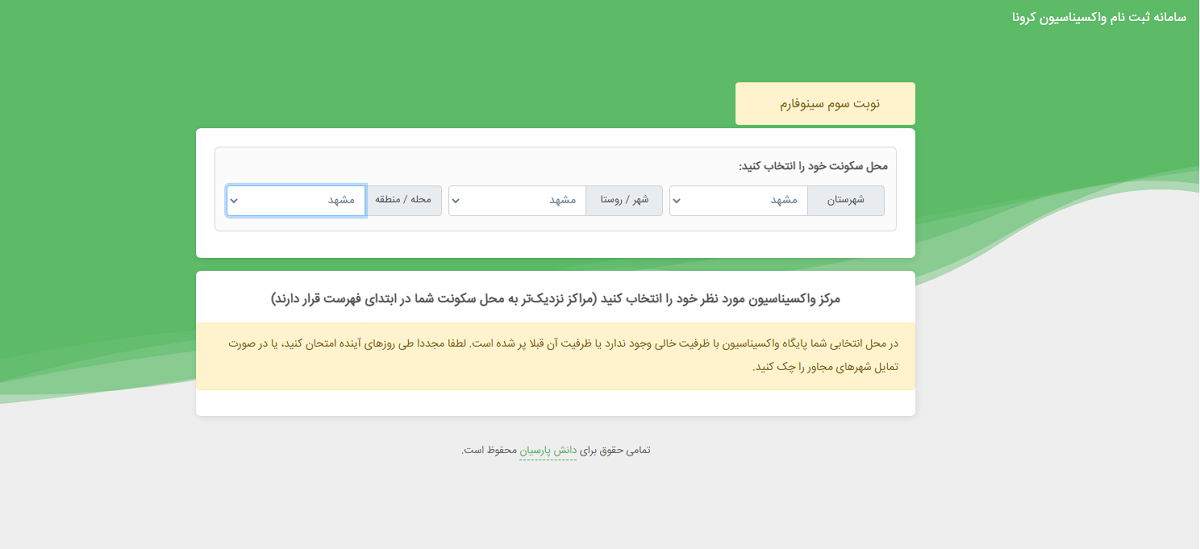The height and width of the screenshot is (549, 1200).
Task: Click the yellow warning message about empty capacity
Action: [556, 356]
